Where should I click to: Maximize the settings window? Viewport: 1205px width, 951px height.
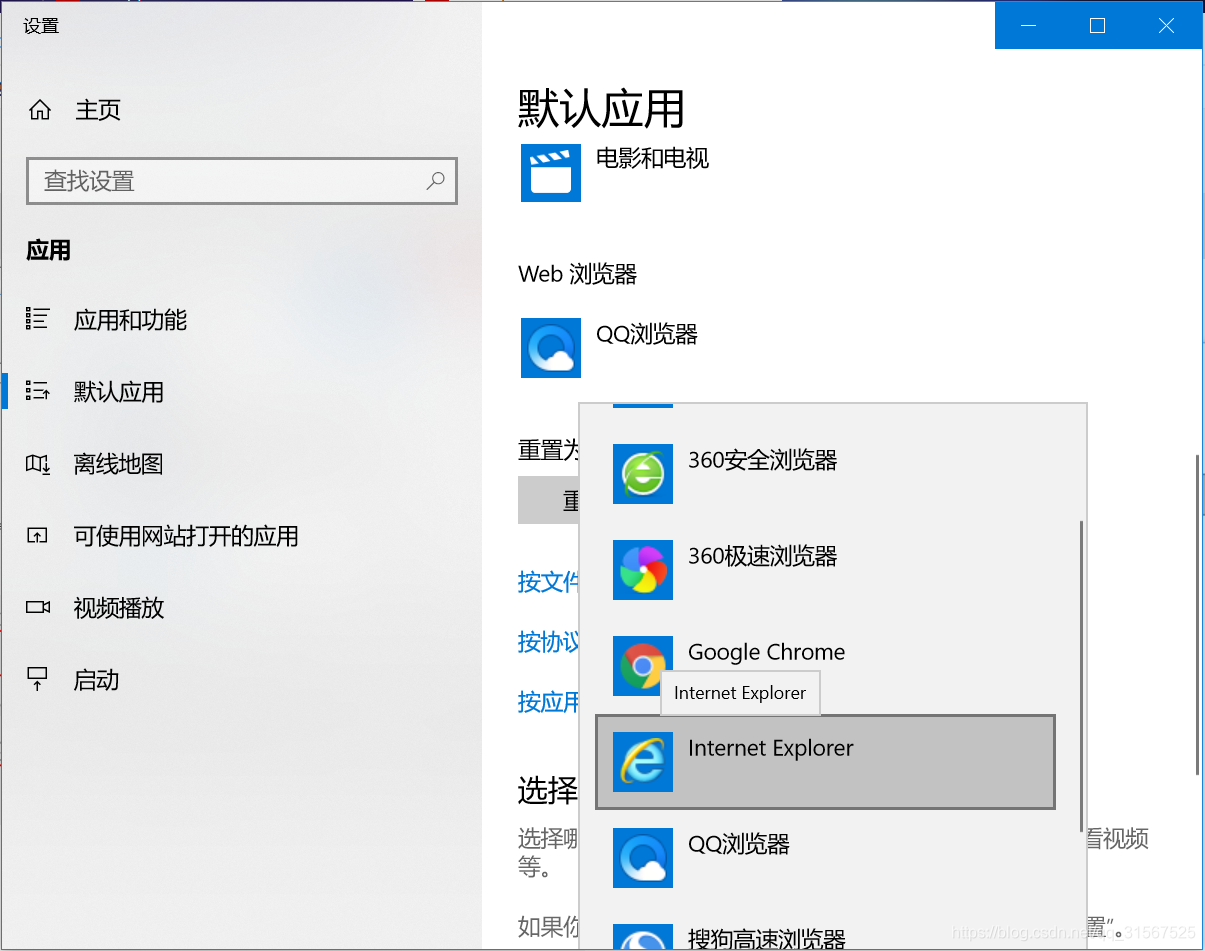(1097, 26)
